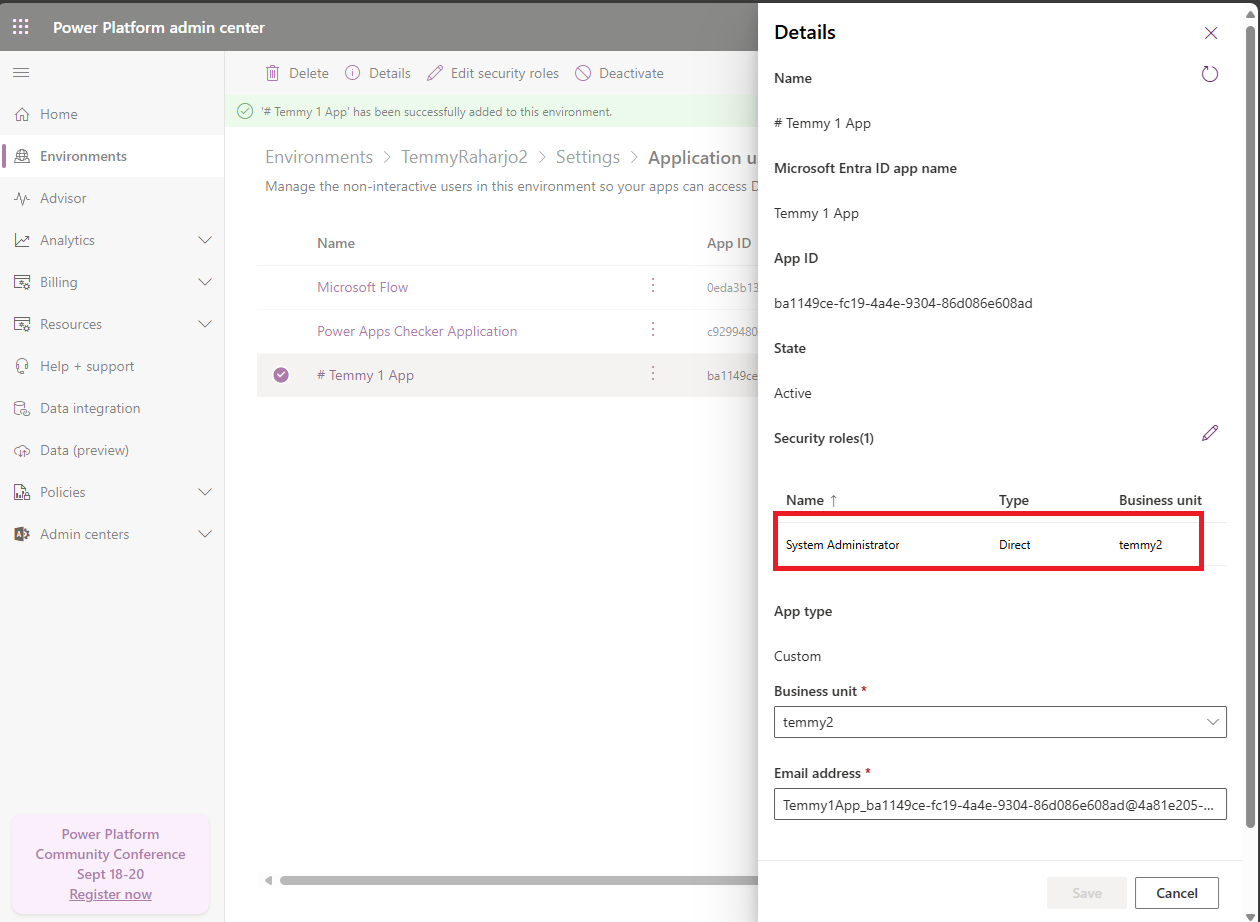The height and width of the screenshot is (922, 1260).
Task: Click the Billing icon in sidebar
Action: point(22,282)
